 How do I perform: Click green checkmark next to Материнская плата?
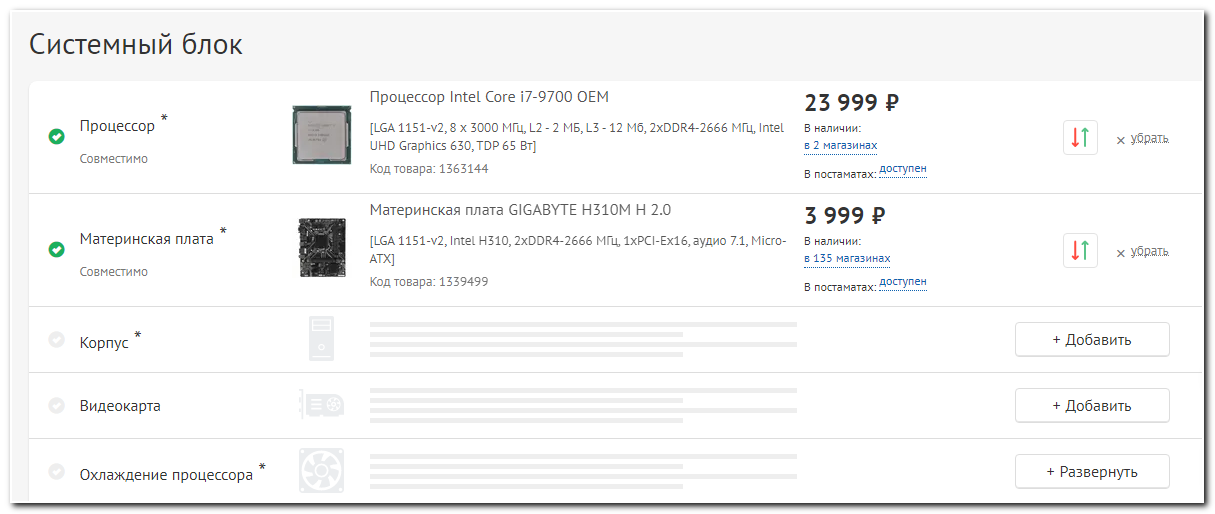tap(57, 249)
